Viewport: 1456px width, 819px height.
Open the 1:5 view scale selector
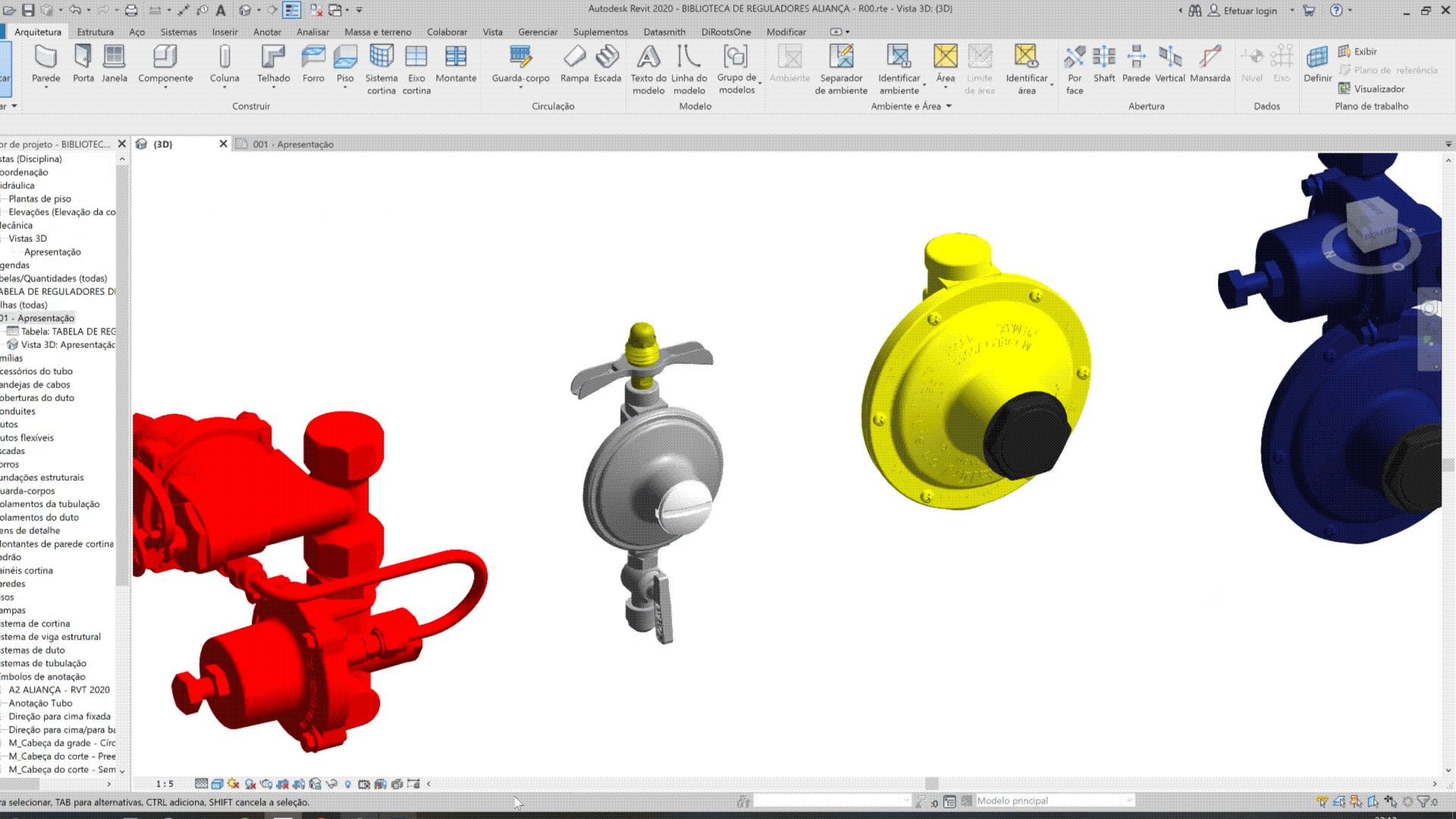(165, 784)
